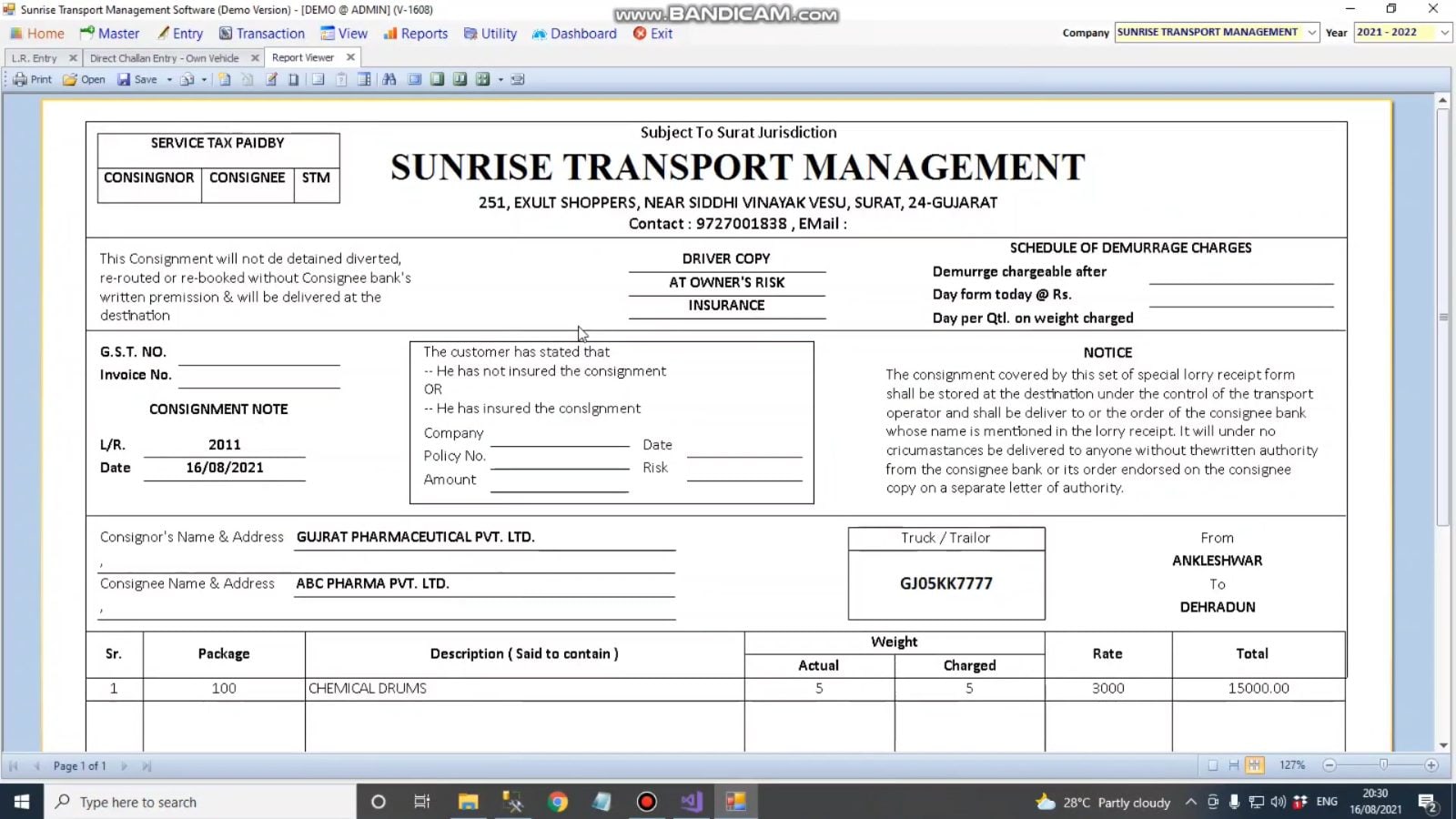Close the L.R. Entry tab
The width and height of the screenshot is (1456, 819).
[x=73, y=58]
